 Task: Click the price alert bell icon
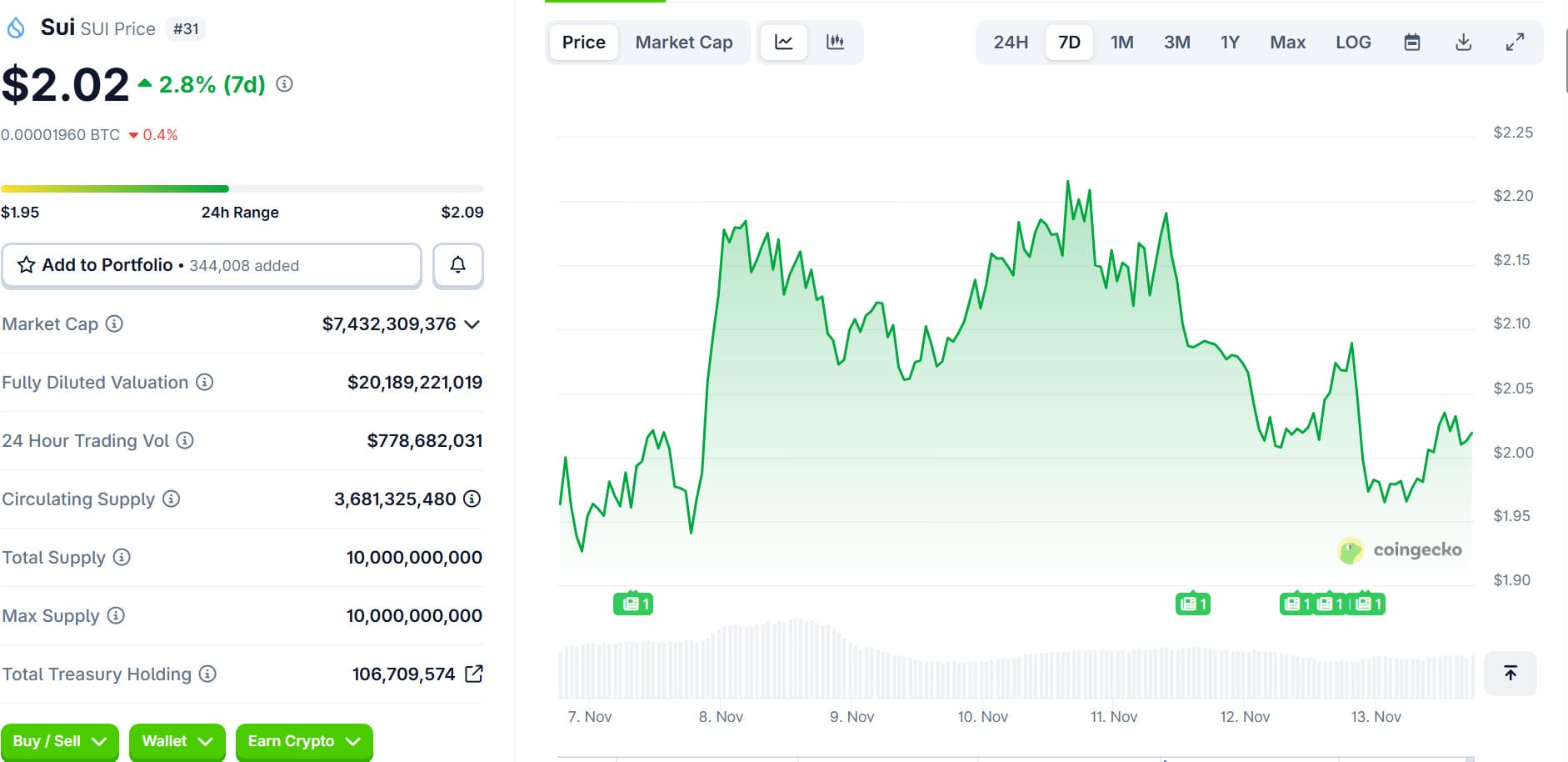pyautogui.click(x=457, y=265)
